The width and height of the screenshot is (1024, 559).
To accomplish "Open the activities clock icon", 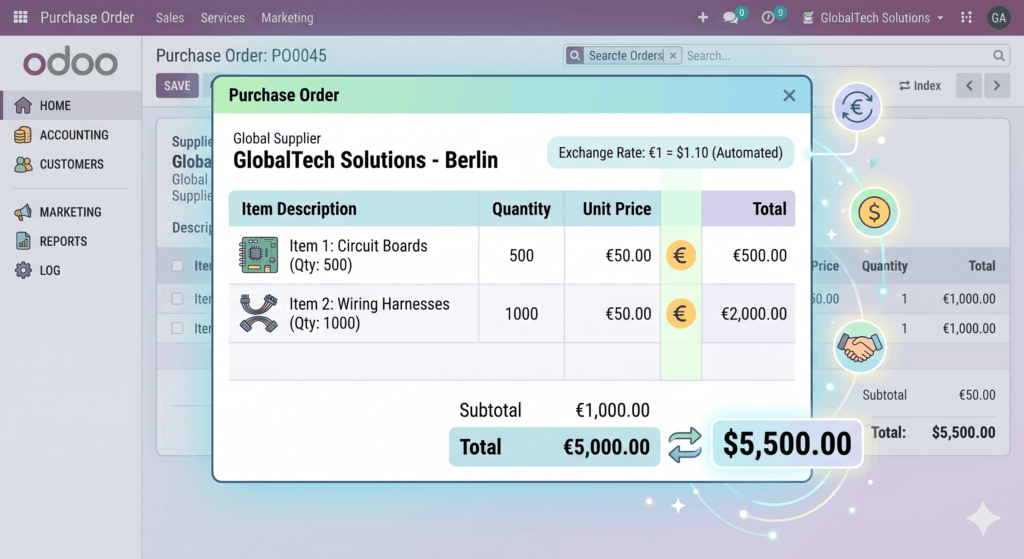I will (768, 18).
